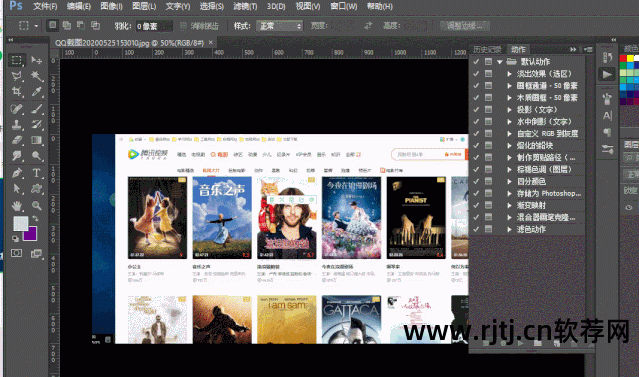Viewport: 639px width, 377px height.
Task: Click the 调整边缘 button
Action: click(x=465, y=26)
